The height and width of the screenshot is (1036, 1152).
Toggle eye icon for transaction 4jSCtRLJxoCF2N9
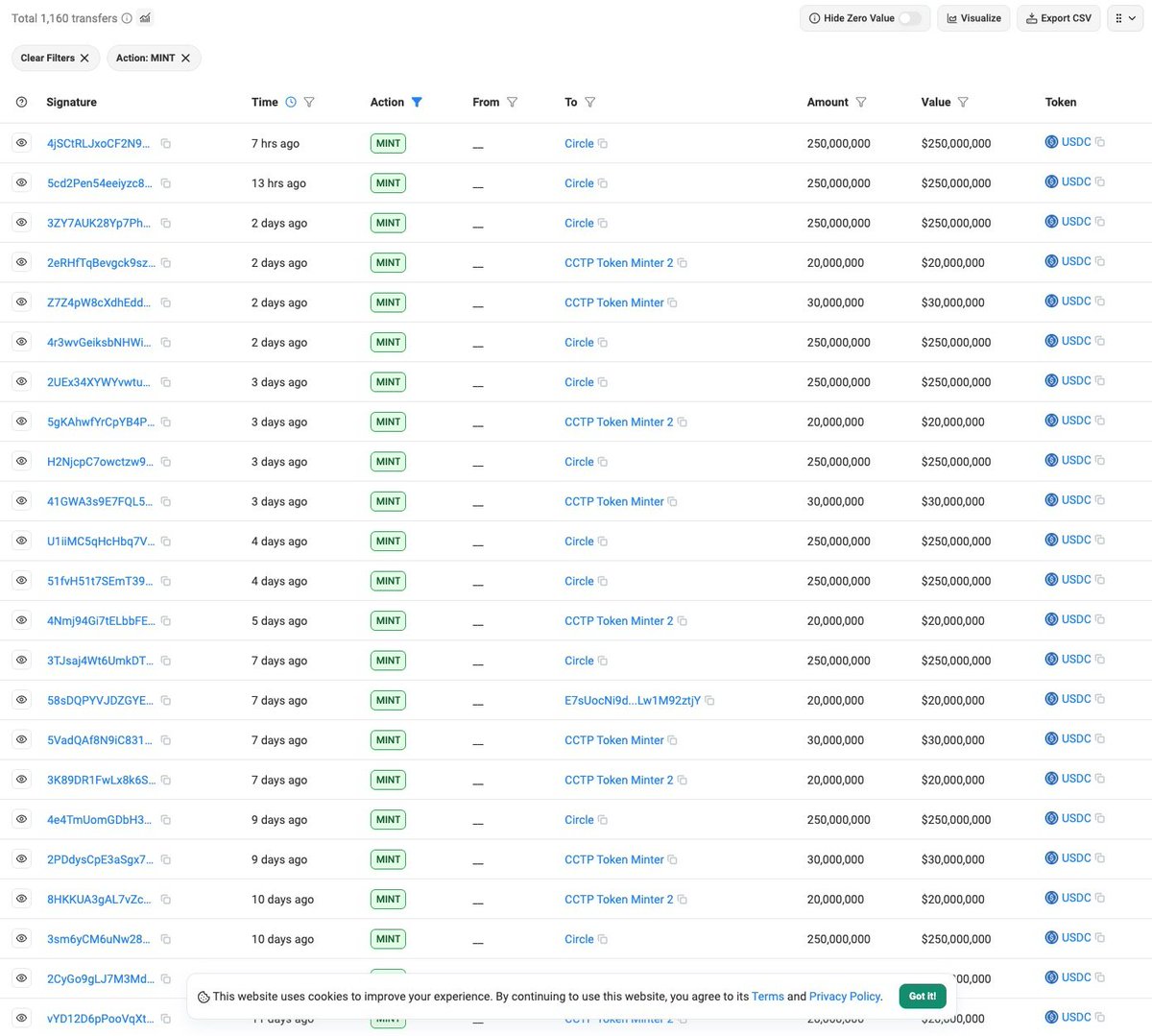[21, 143]
